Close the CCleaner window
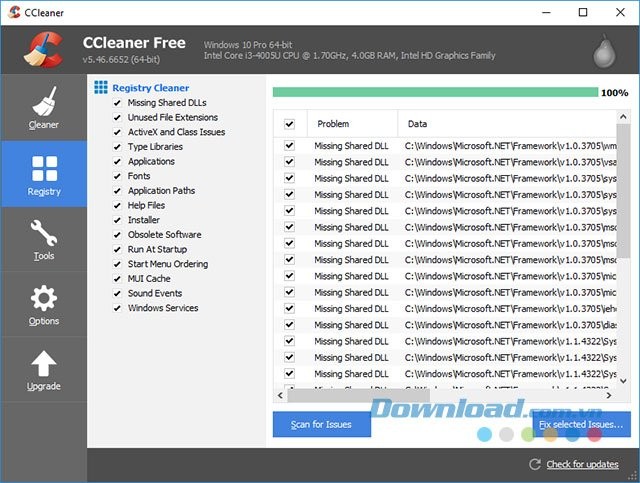Viewport: 640px width, 483px height. (x=620, y=12)
